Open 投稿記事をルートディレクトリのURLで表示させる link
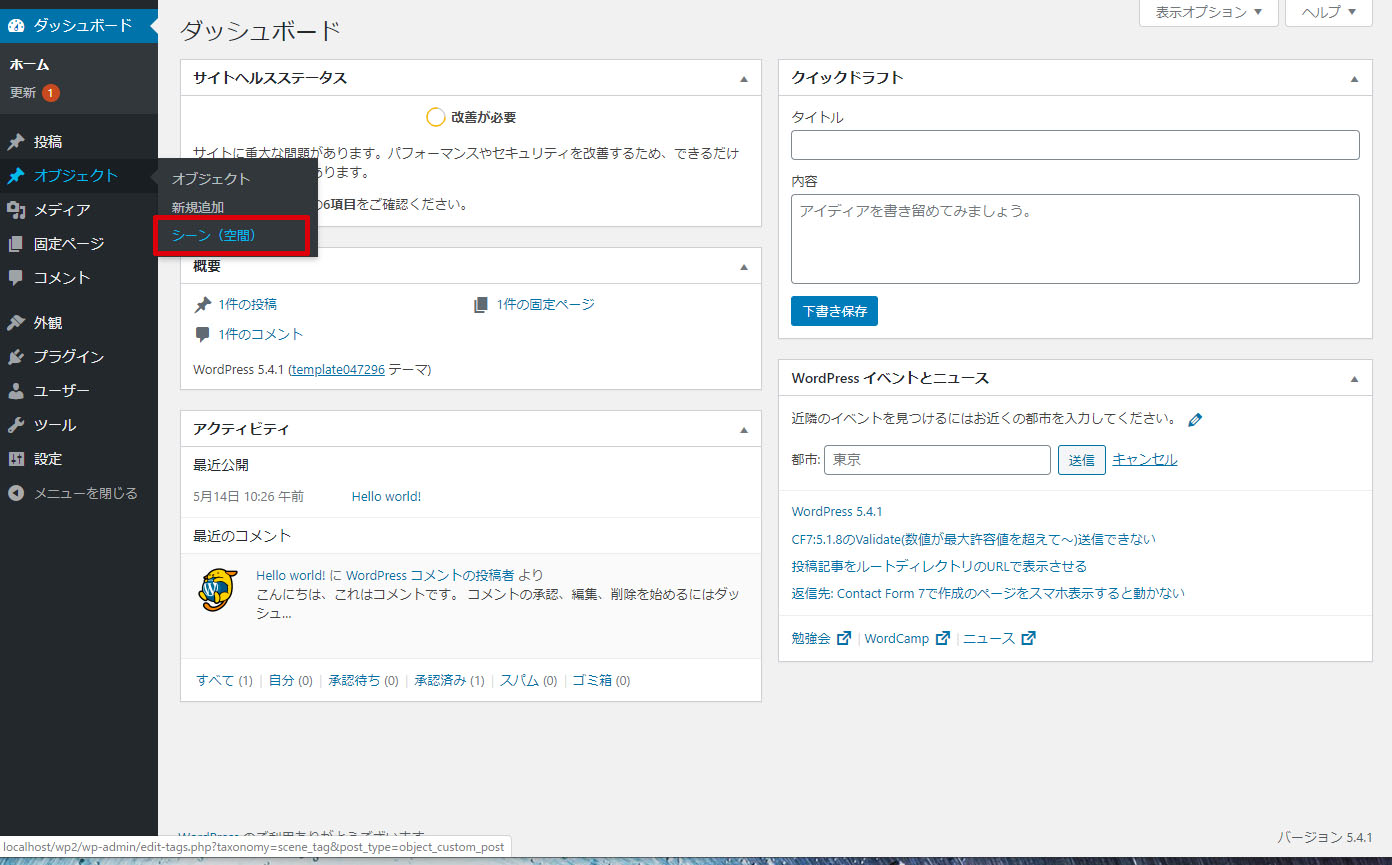The image size is (1392, 865). (939, 566)
